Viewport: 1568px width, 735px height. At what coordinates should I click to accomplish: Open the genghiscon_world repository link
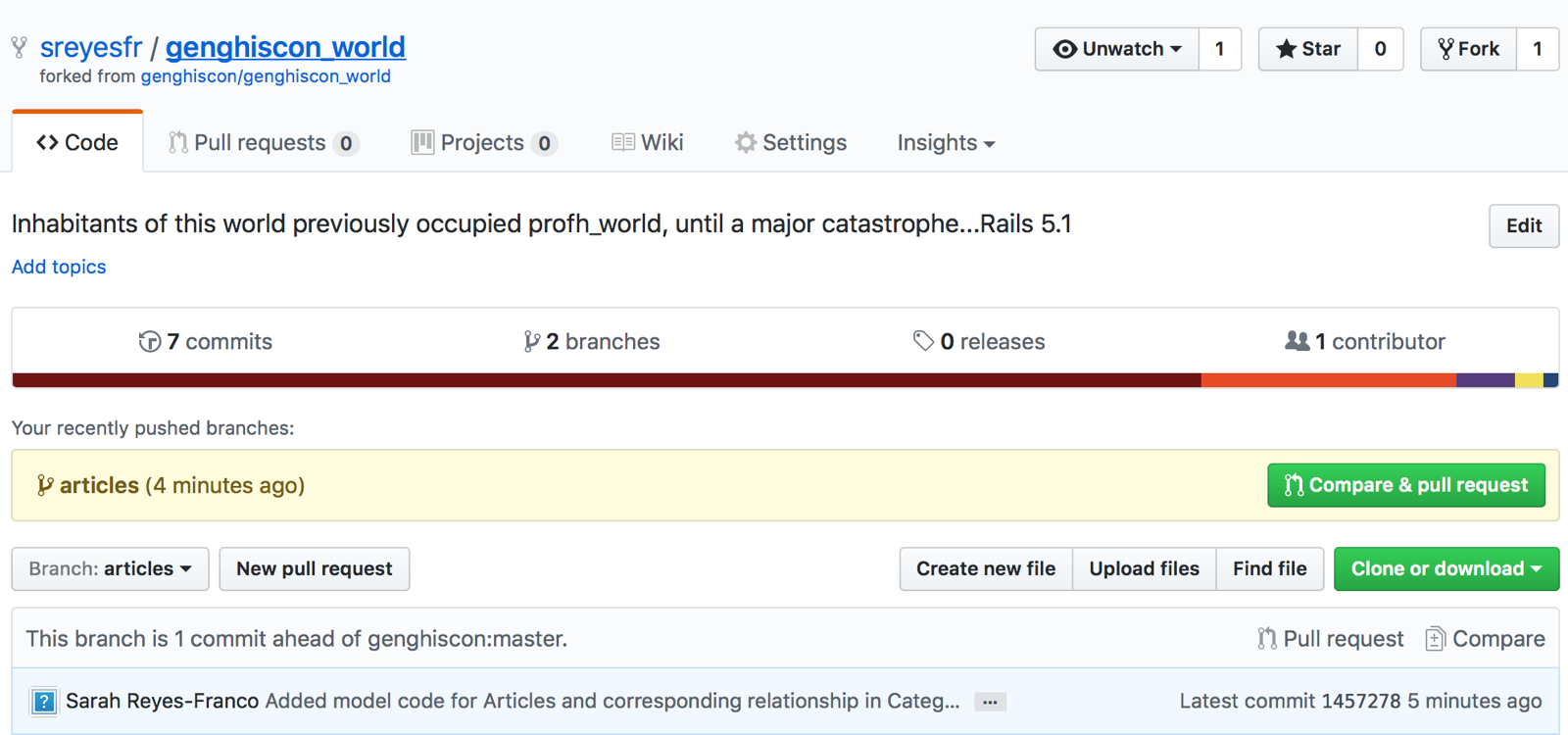[285, 47]
